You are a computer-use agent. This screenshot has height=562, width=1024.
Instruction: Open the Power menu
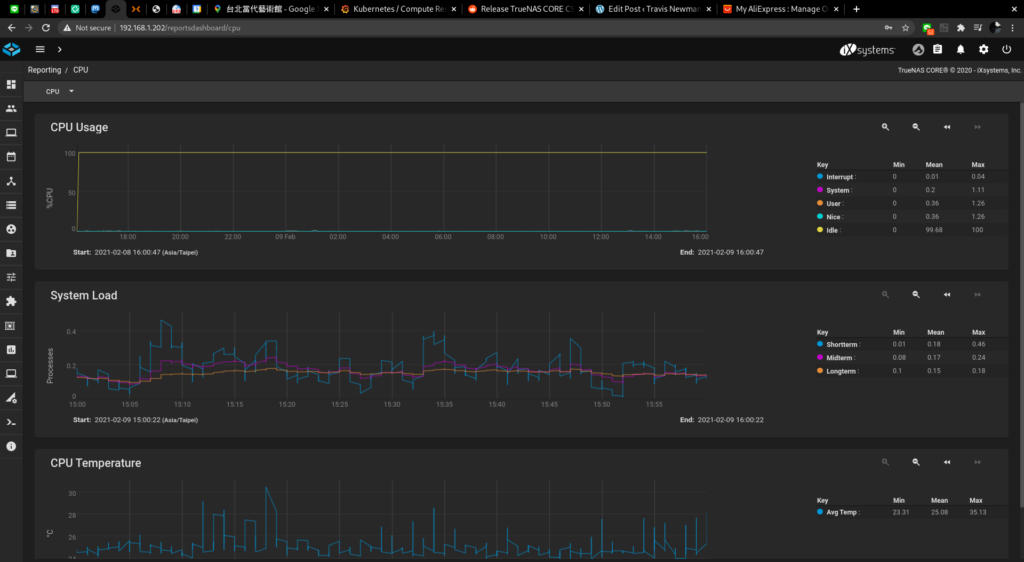click(x=1006, y=50)
